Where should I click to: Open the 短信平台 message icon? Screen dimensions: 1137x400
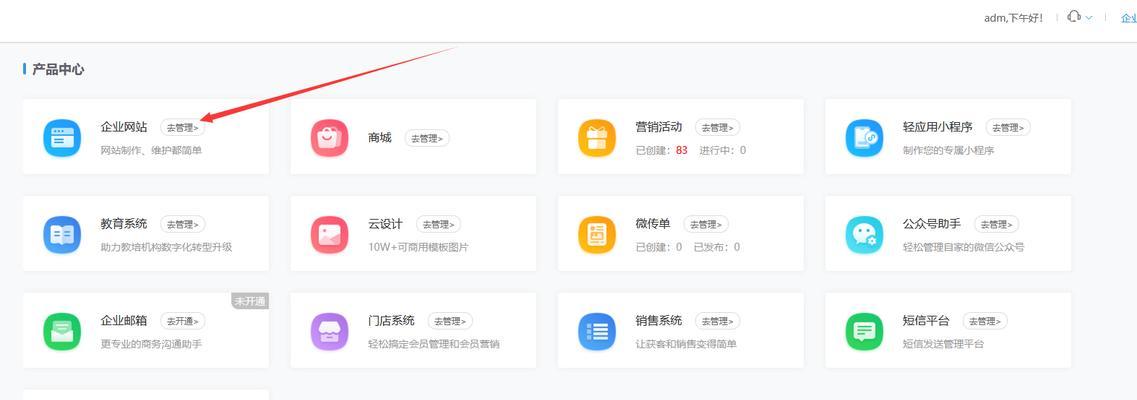coord(864,332)
